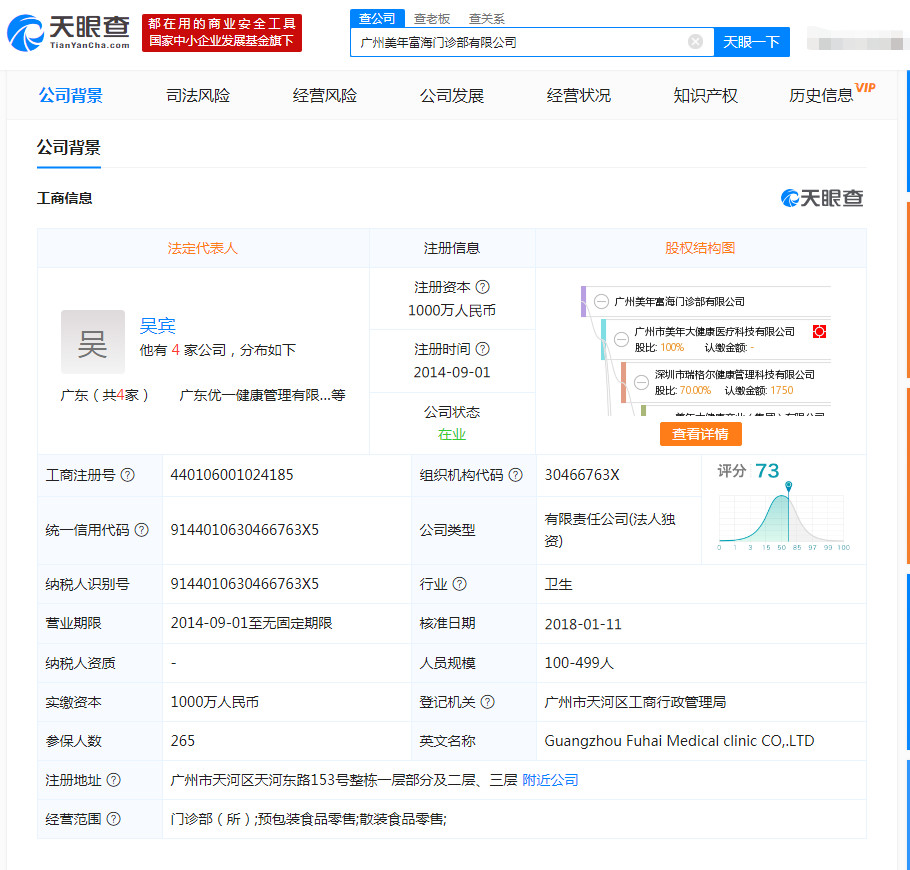
Task: Switch to the 查老板 search tab
Action: pyautogui.click(x=432, y=19)
